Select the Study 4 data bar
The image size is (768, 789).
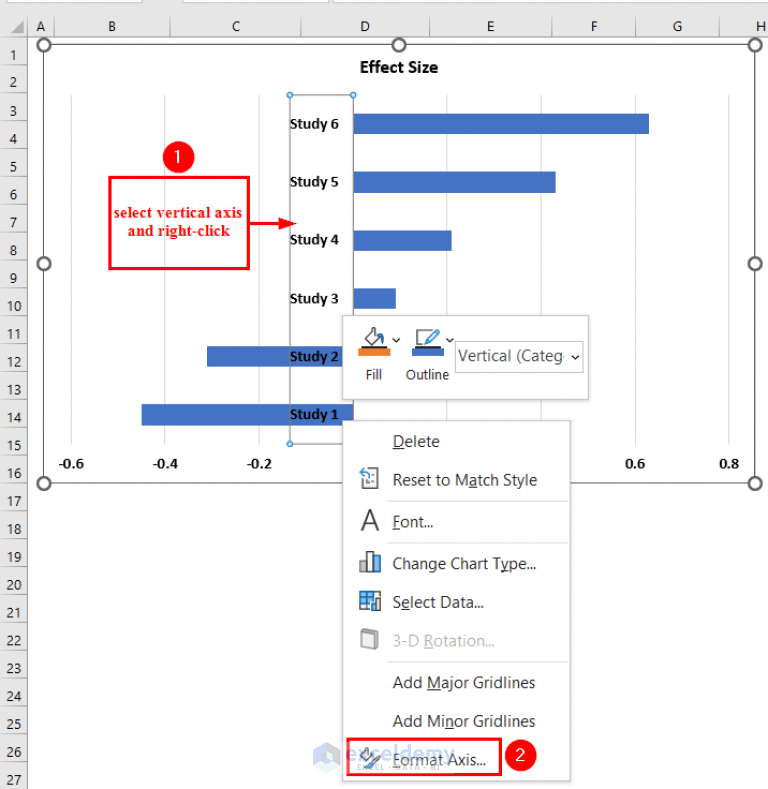402,241
